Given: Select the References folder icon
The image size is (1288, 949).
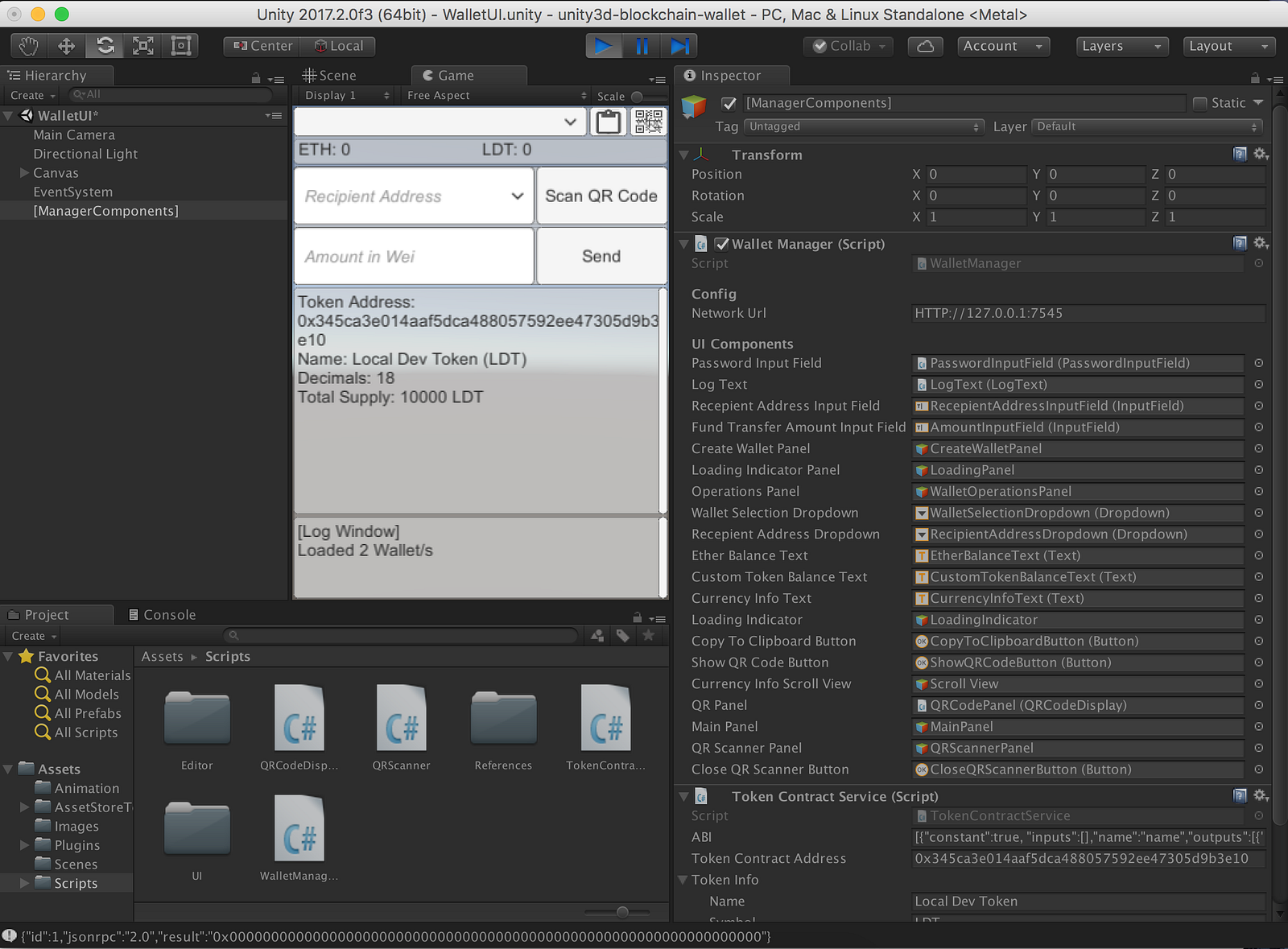Looking at the screenshot, I should [503, 719].
